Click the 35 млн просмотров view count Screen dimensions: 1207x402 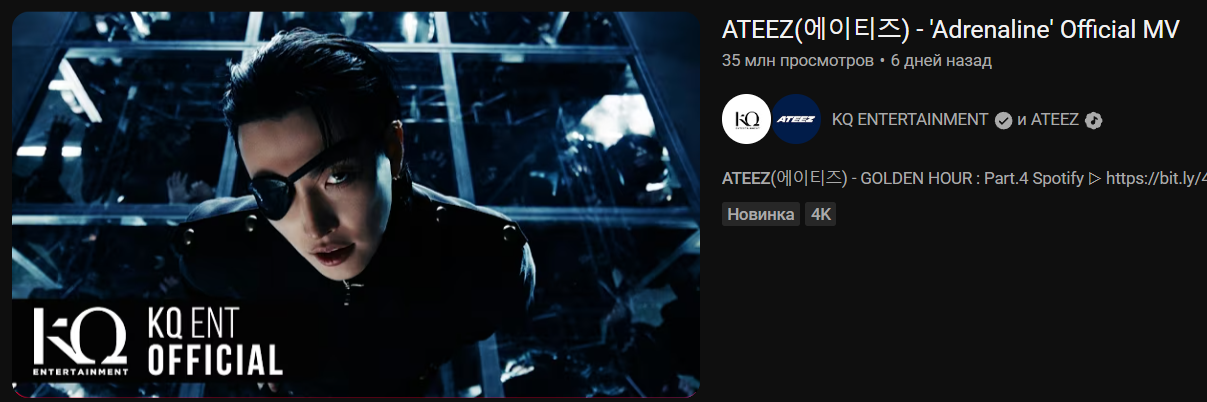click(x=798, y=61)
